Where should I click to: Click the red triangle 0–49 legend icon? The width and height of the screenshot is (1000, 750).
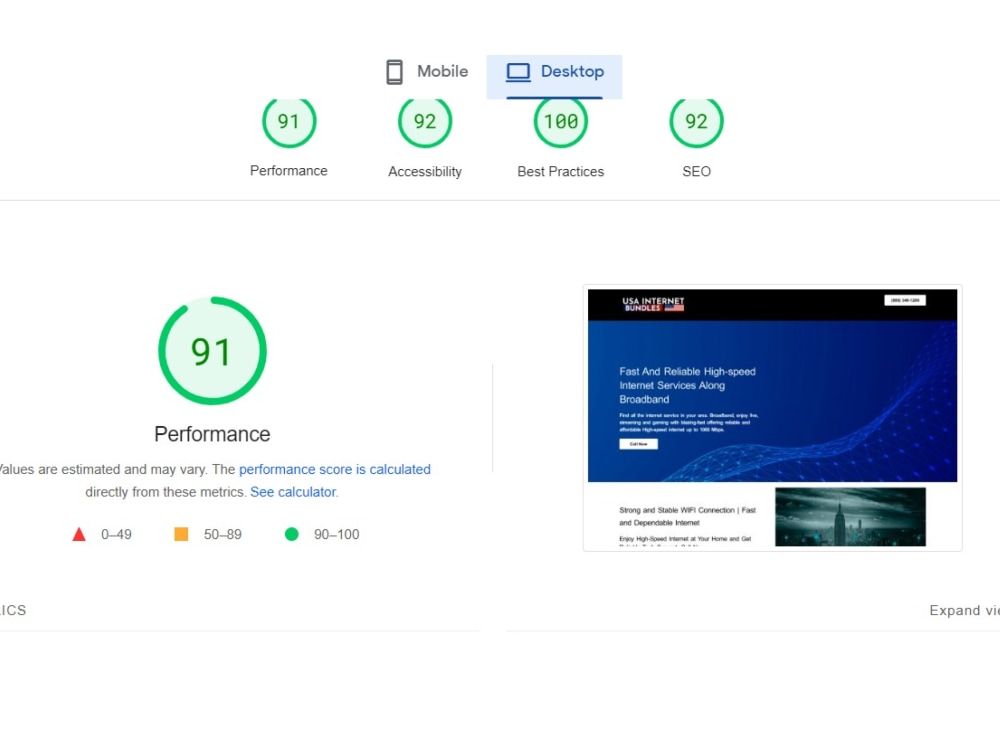(x=79, y=534)
